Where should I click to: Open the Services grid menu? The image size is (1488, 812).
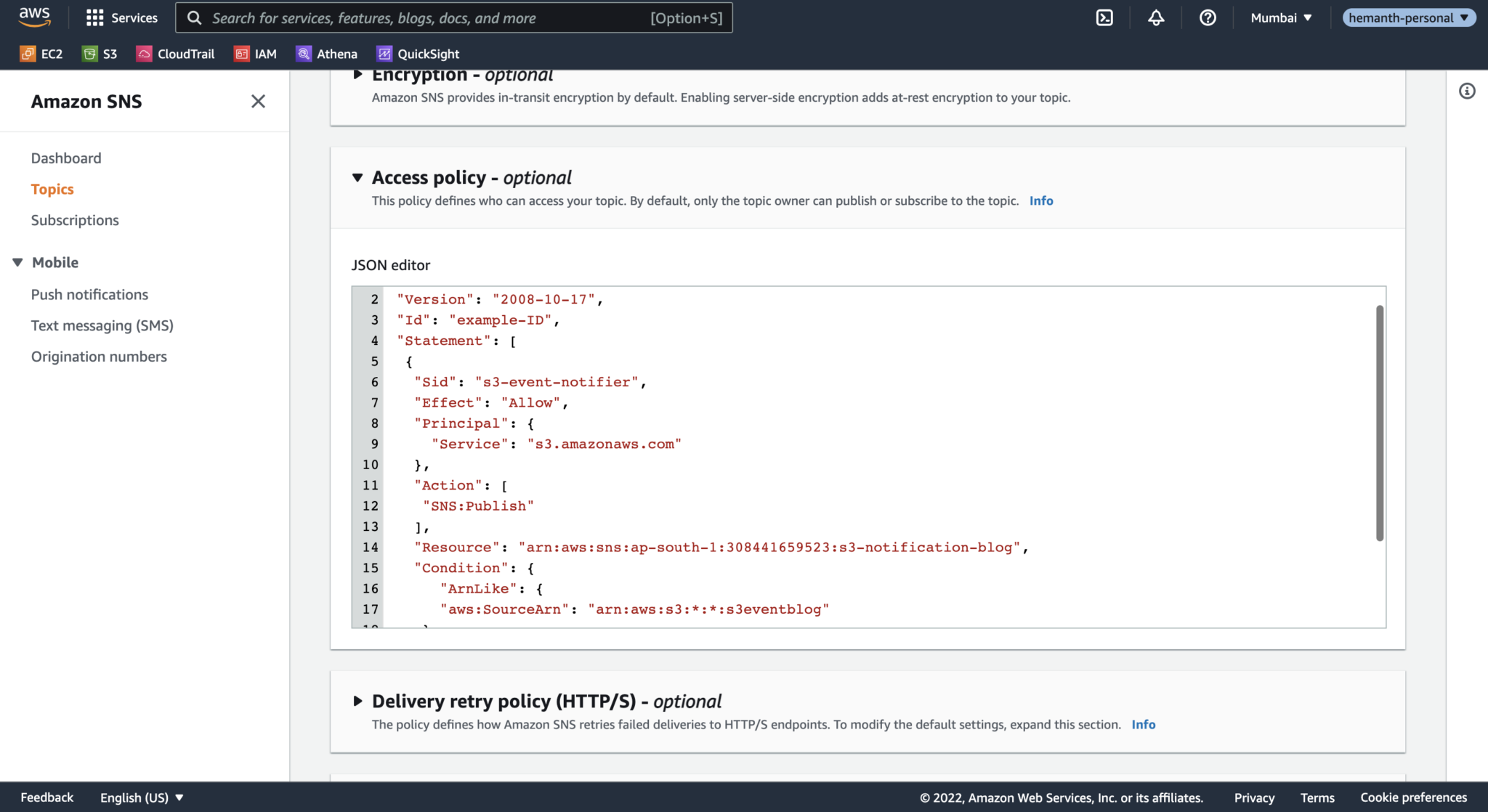[121, 17]
